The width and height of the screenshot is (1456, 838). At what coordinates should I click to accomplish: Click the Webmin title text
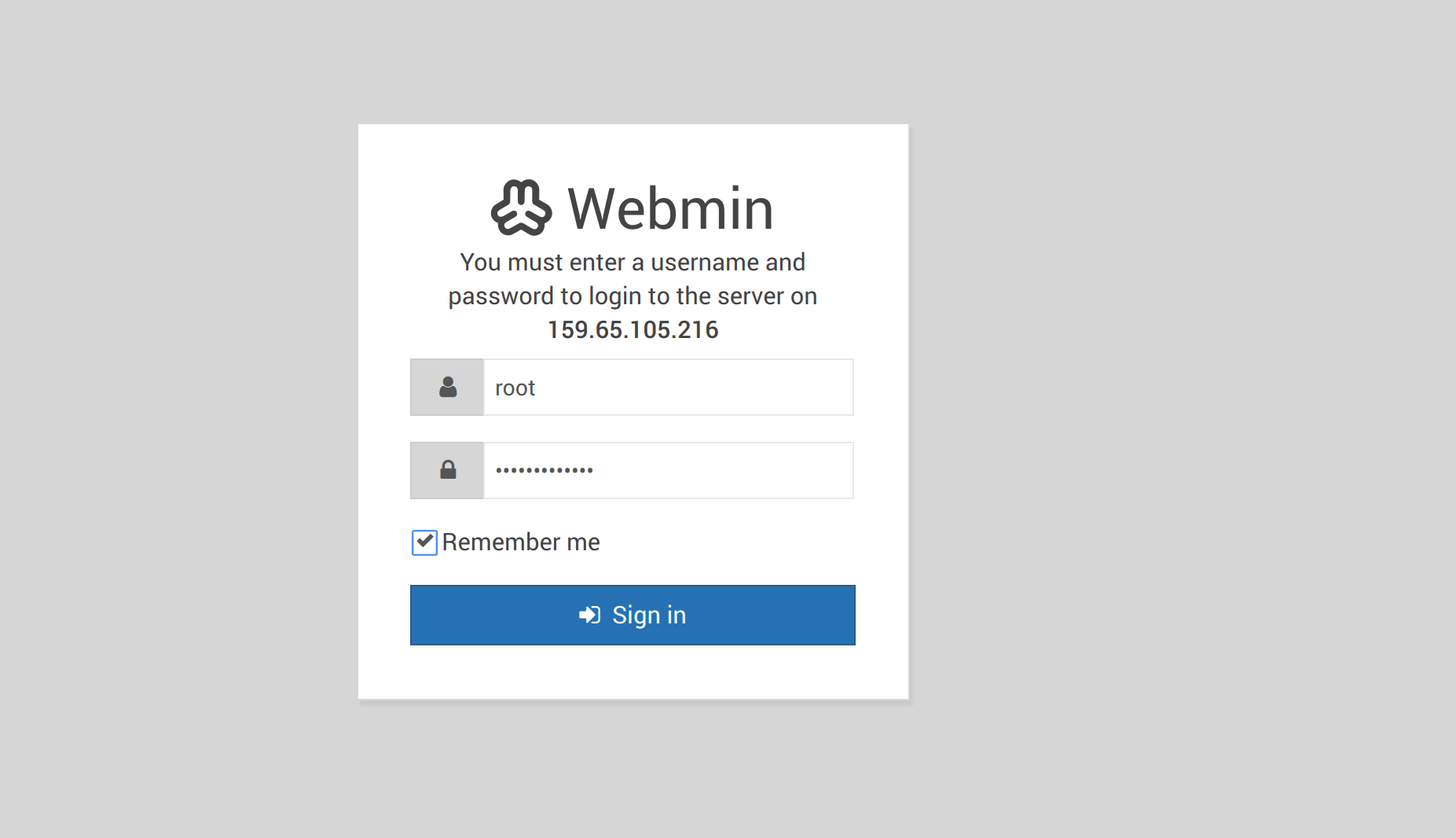670,209
